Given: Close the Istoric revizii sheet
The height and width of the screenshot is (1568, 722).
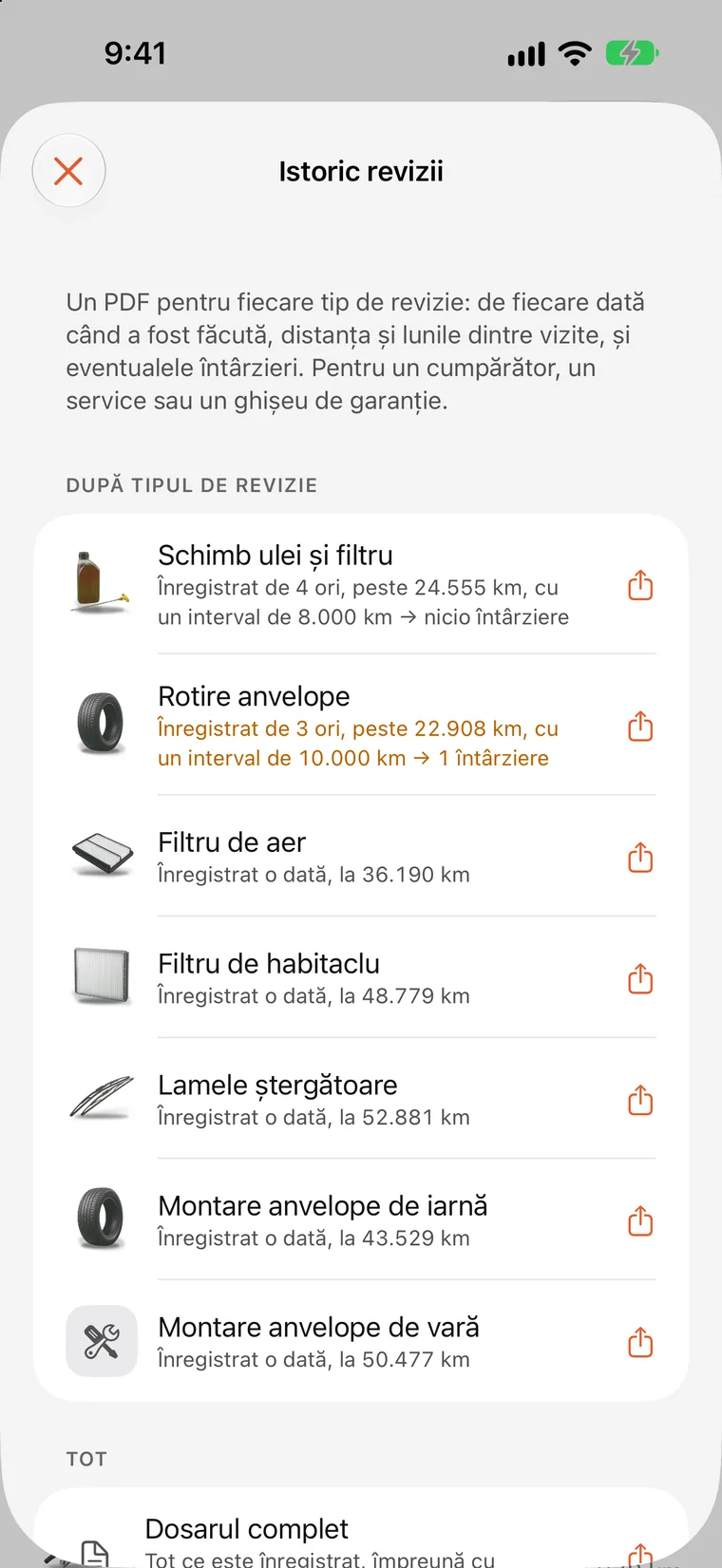Looking at the screenshot, I should 68,171.
